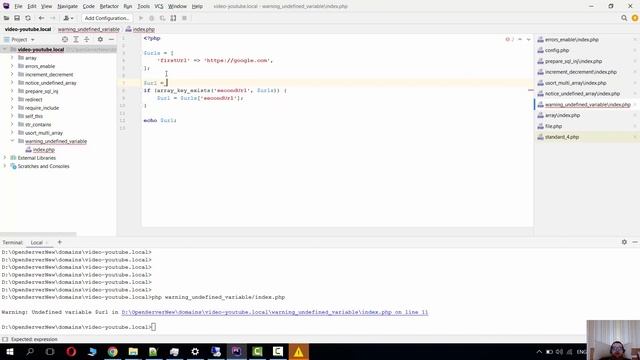640x360 pixels.
Task: Expand the increment_decrement folder
Action: coord(12,74)
